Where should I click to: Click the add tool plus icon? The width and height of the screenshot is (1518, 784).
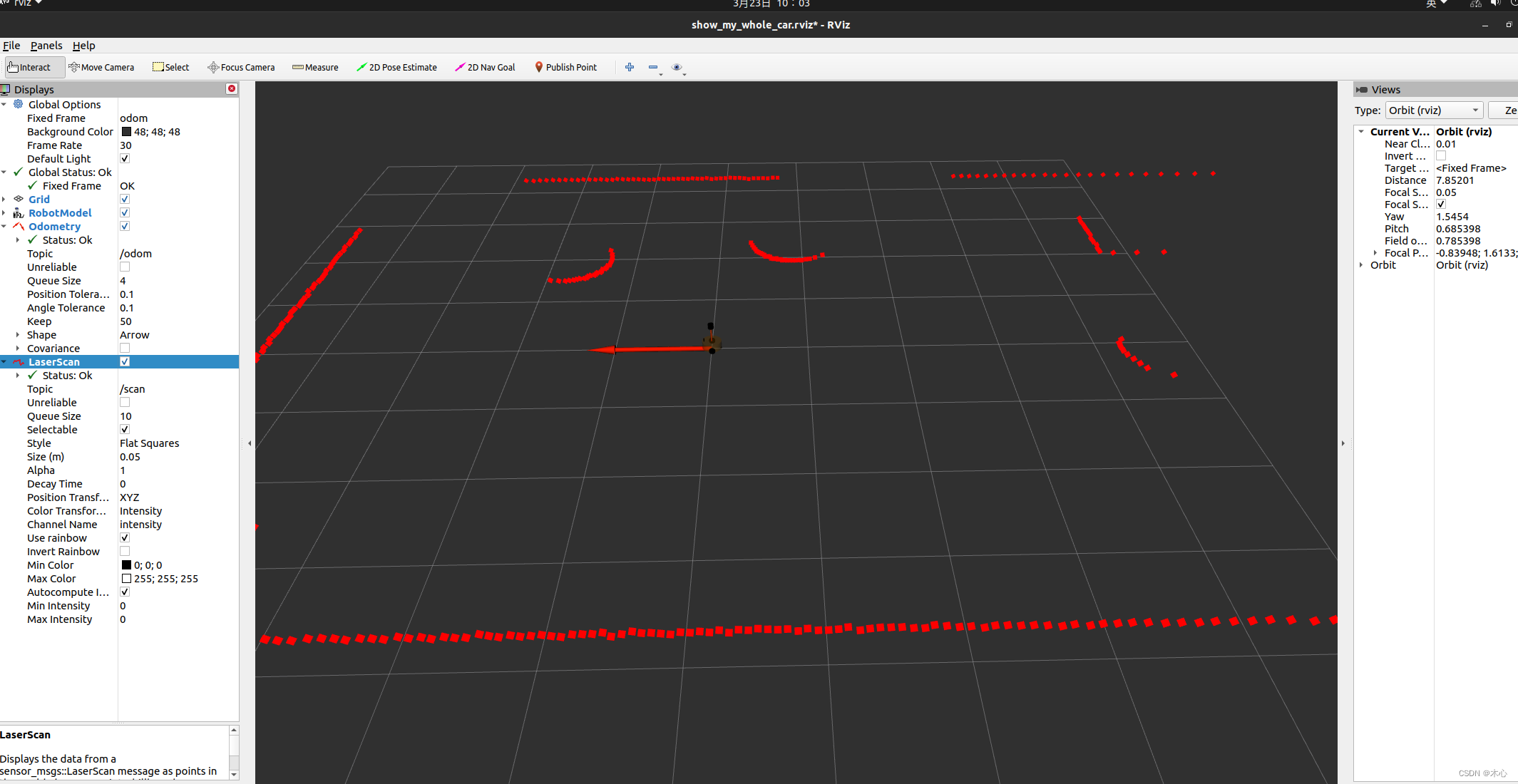click(630, 67)
